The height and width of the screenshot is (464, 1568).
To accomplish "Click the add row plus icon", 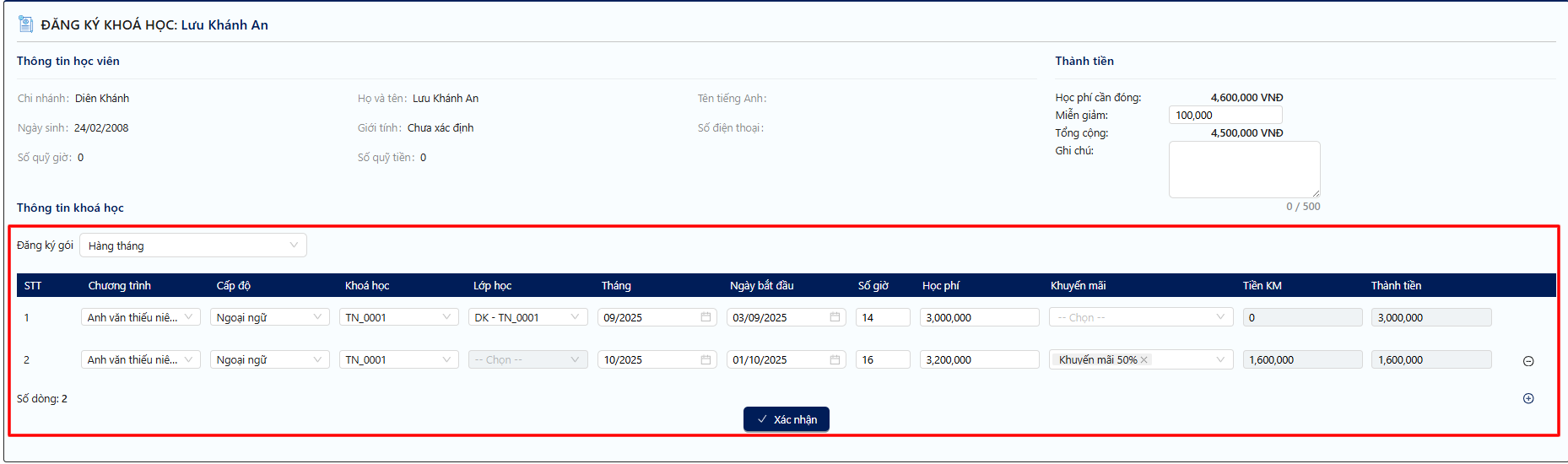I will coord(1527,398).
